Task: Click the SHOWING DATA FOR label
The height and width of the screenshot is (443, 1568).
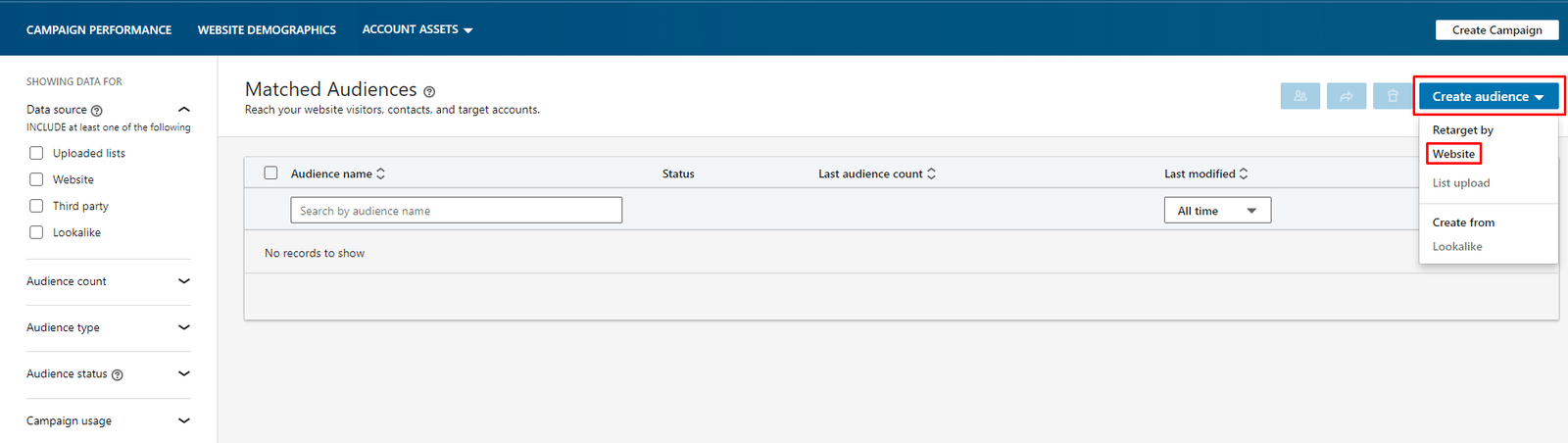Action: (74, 81)
